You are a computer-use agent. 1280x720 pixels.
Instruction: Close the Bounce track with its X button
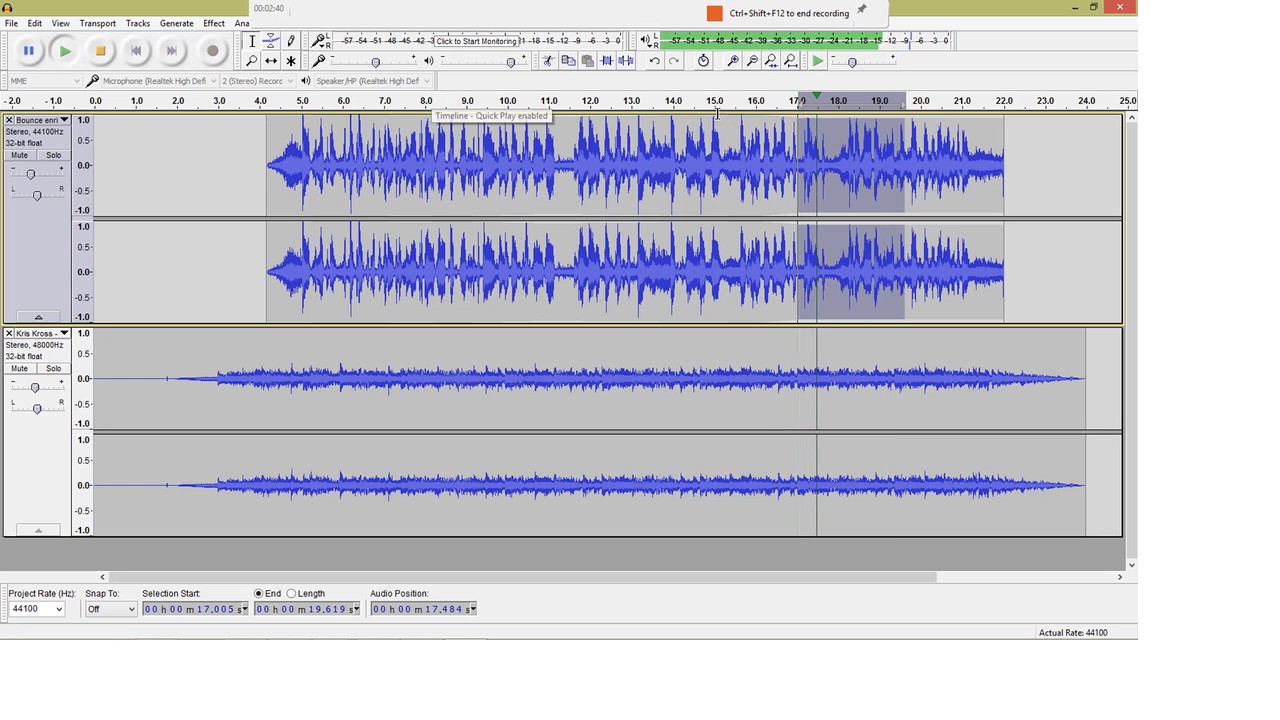[x=9, y=120]
